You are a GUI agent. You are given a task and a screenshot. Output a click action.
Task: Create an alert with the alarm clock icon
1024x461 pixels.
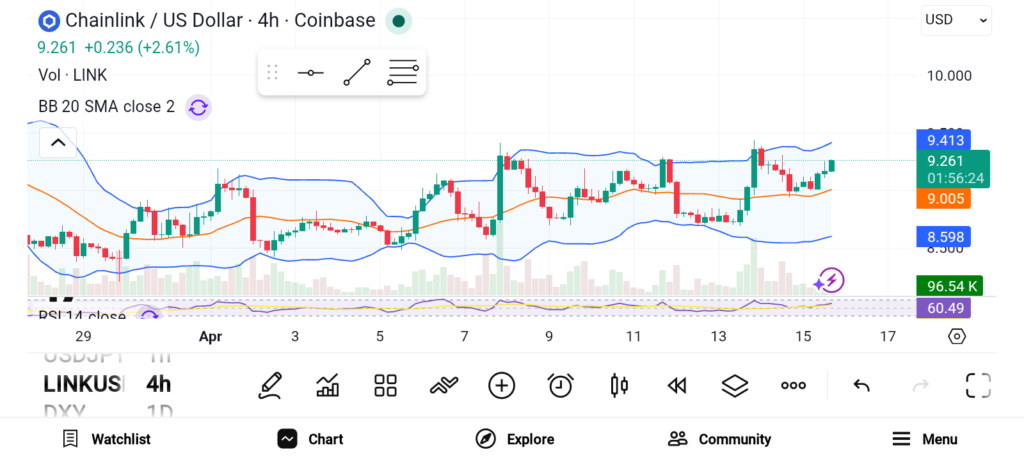point(560,385)
